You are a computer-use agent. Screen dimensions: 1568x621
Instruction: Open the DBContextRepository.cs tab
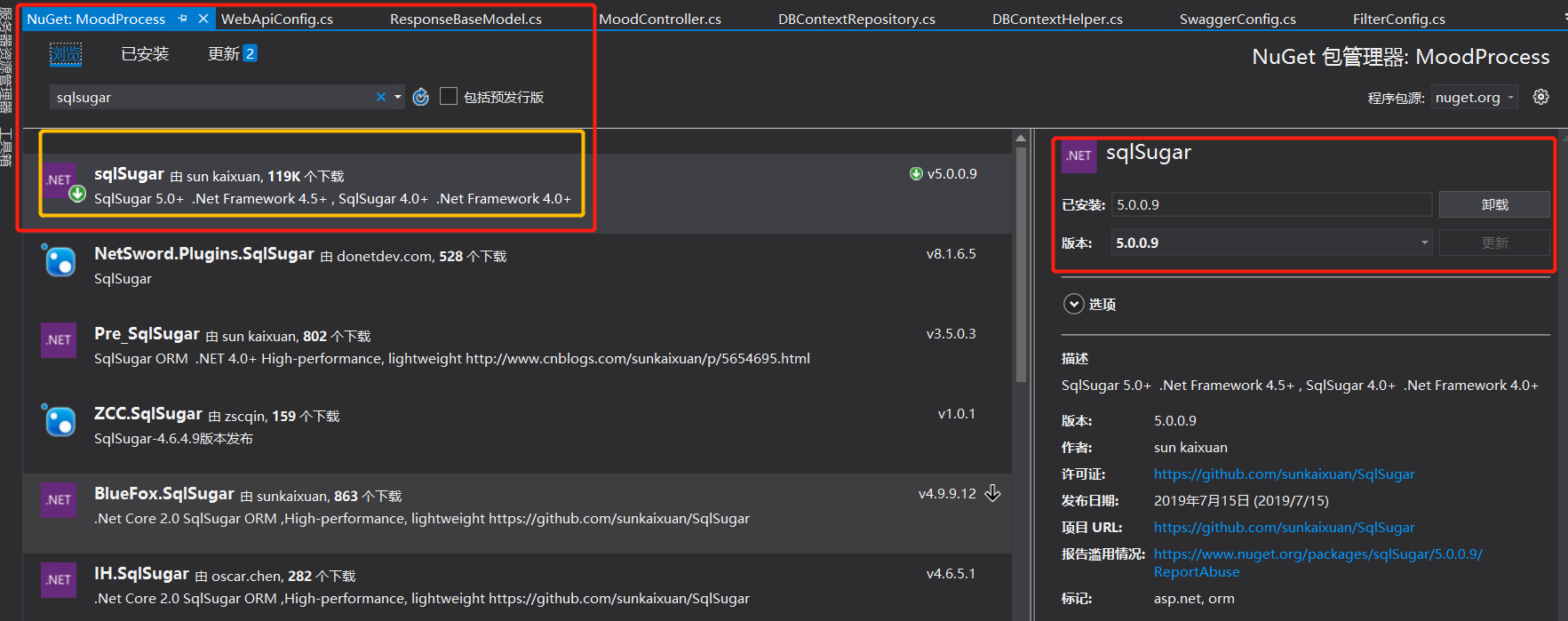pyautogui.click(x=856, y=19)
